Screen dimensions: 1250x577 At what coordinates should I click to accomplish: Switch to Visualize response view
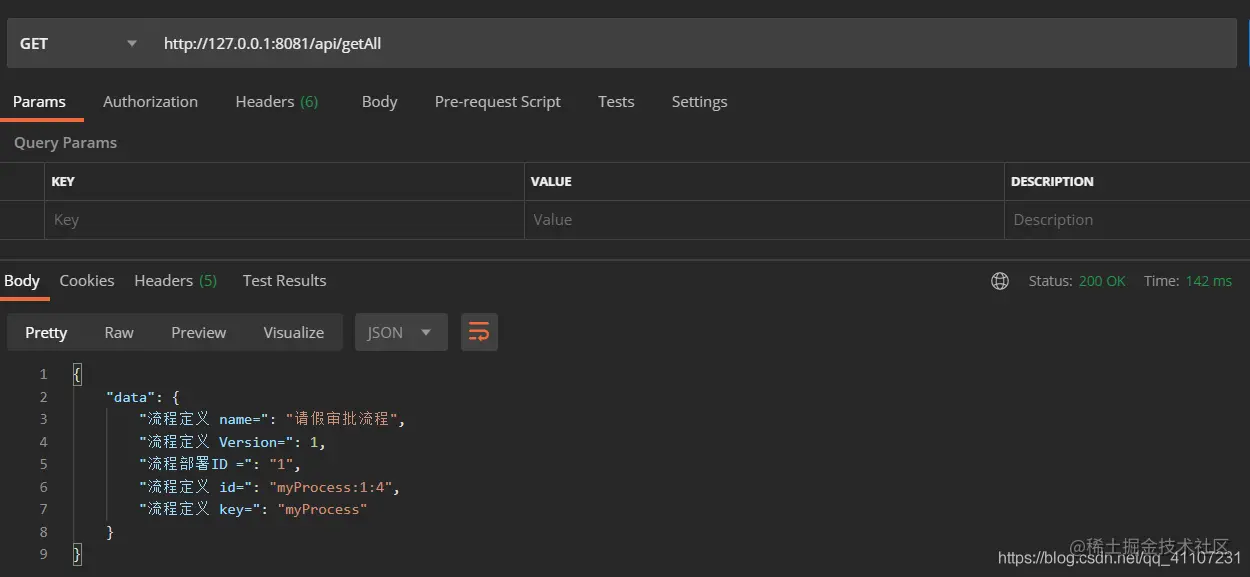click(x=294, y=332)
